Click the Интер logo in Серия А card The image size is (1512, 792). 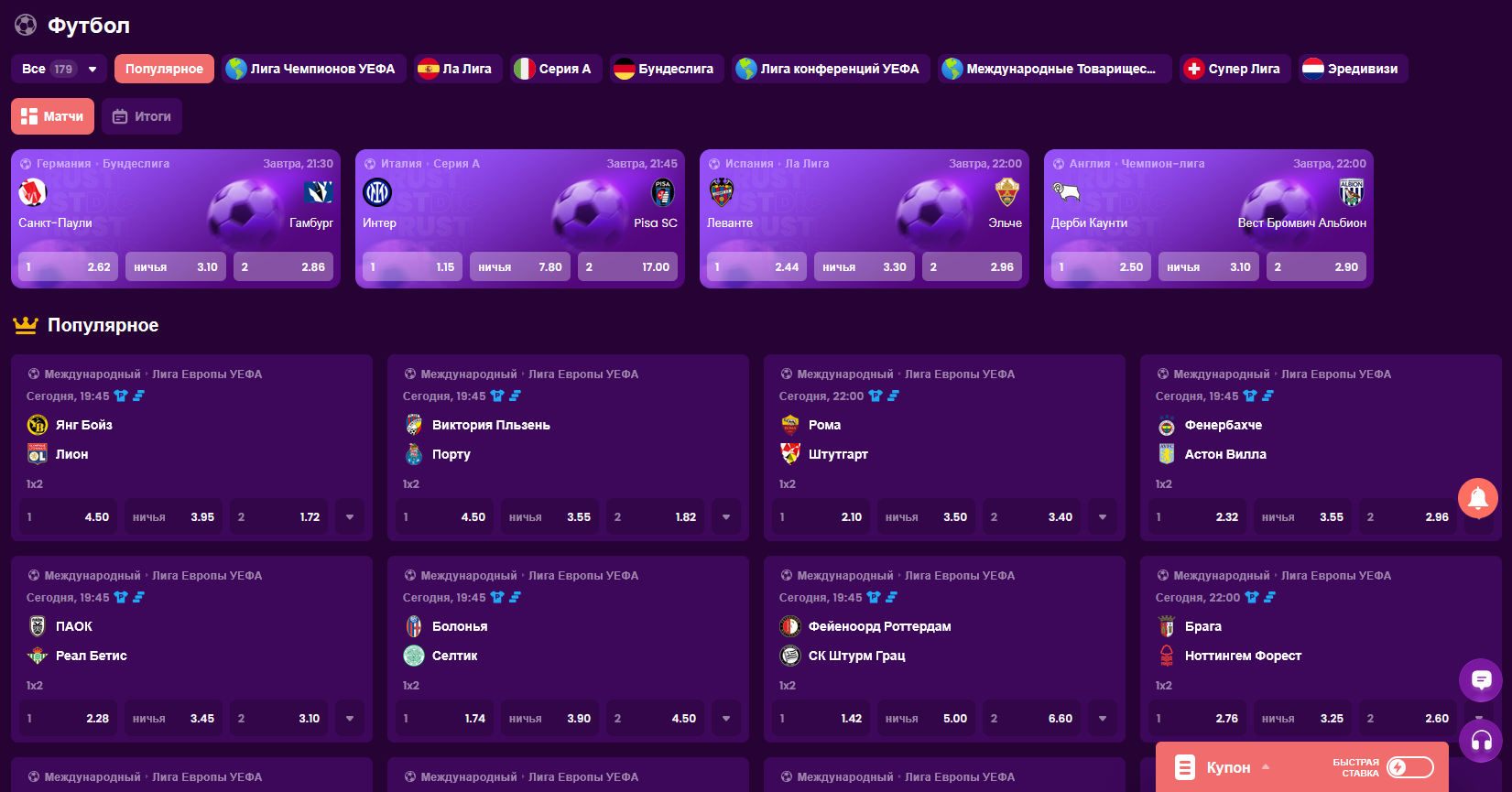tap(377, 192)
